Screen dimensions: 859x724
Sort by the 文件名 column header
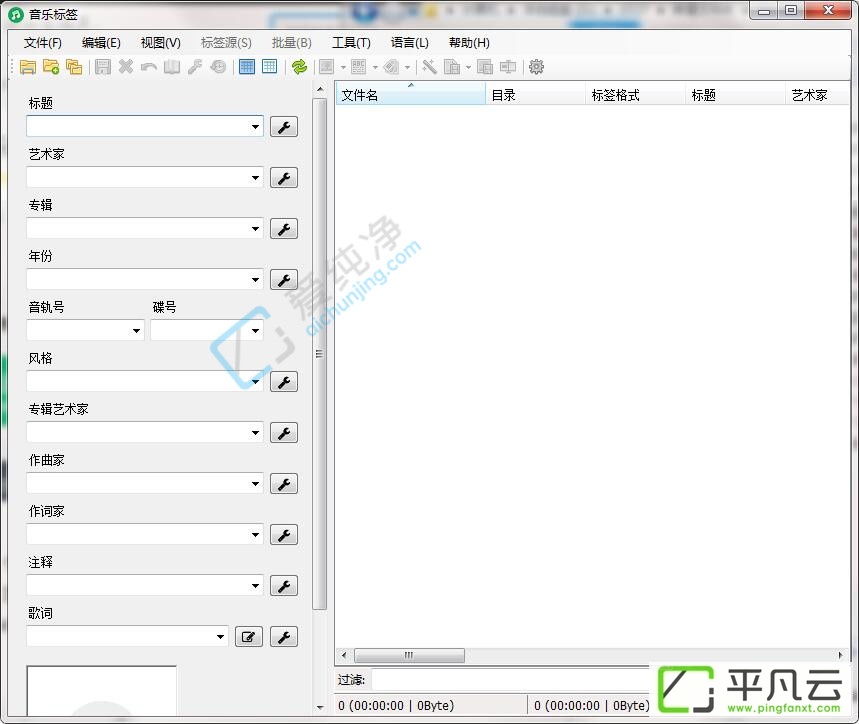pos(410,94)
